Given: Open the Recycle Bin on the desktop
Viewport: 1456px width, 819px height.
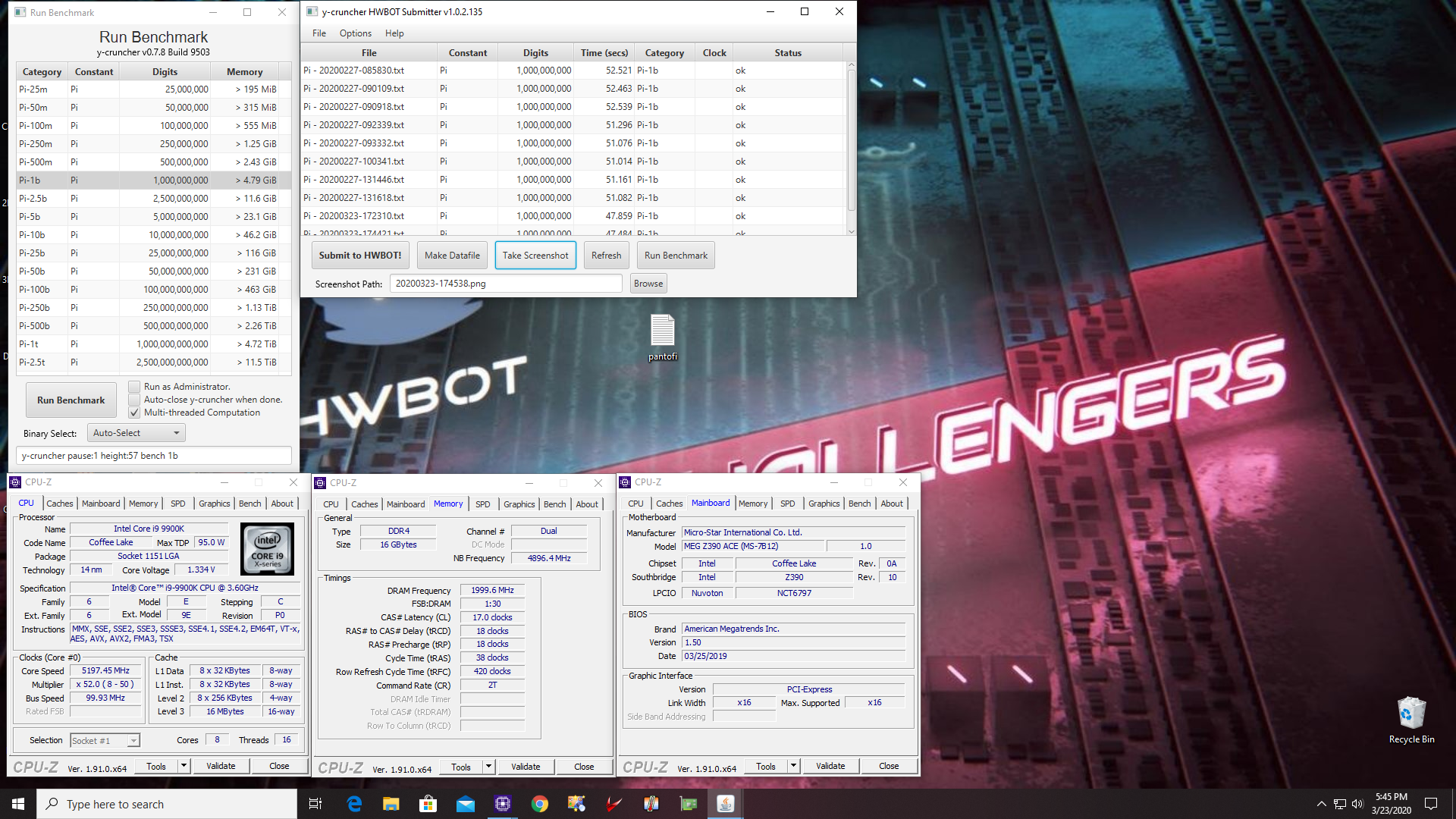Looking at the screenshot, I should pyautogui.click(x=1411, y=720).
